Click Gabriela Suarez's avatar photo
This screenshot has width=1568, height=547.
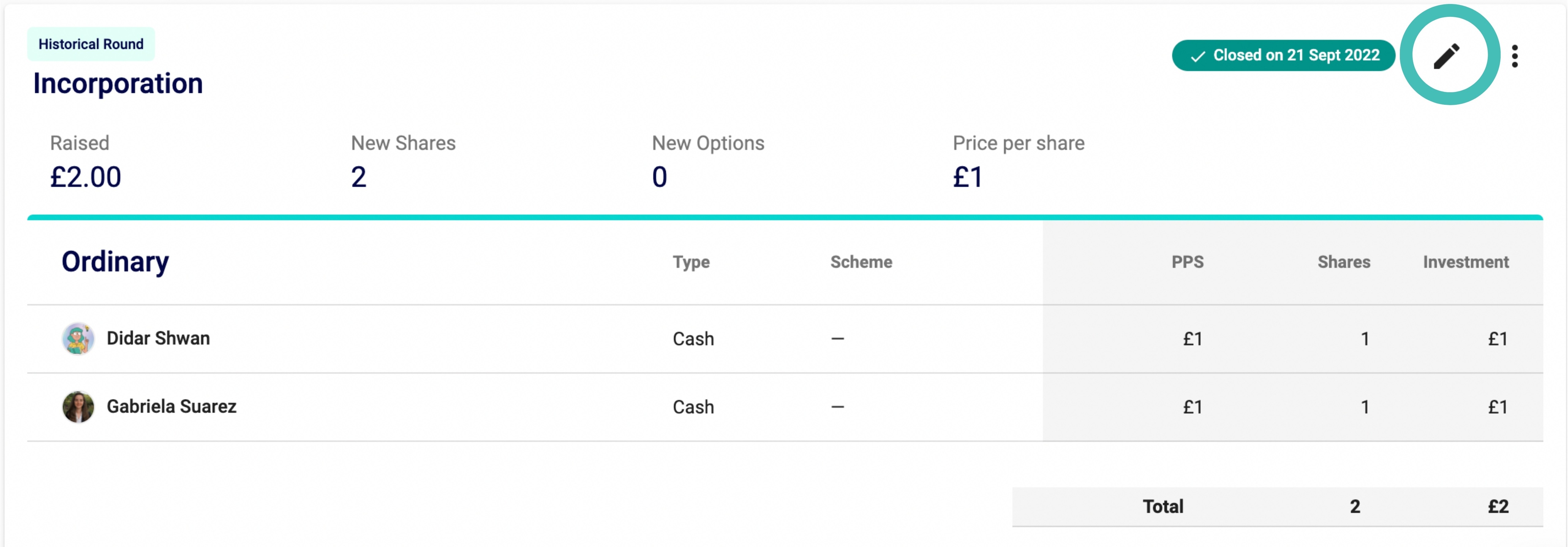(78, 407)
